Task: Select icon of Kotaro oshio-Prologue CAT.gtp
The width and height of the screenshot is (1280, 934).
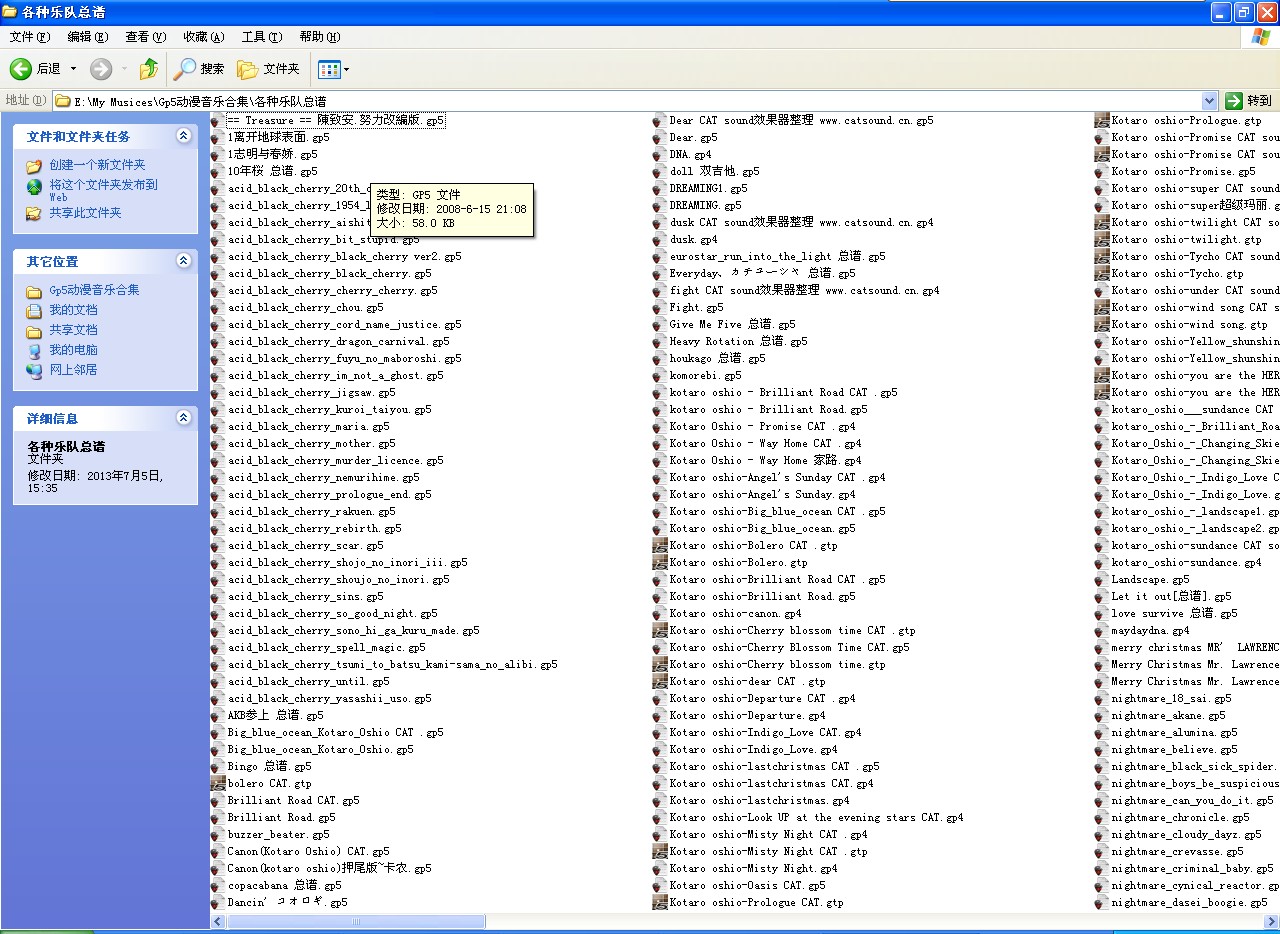Action: click(660, 902)
